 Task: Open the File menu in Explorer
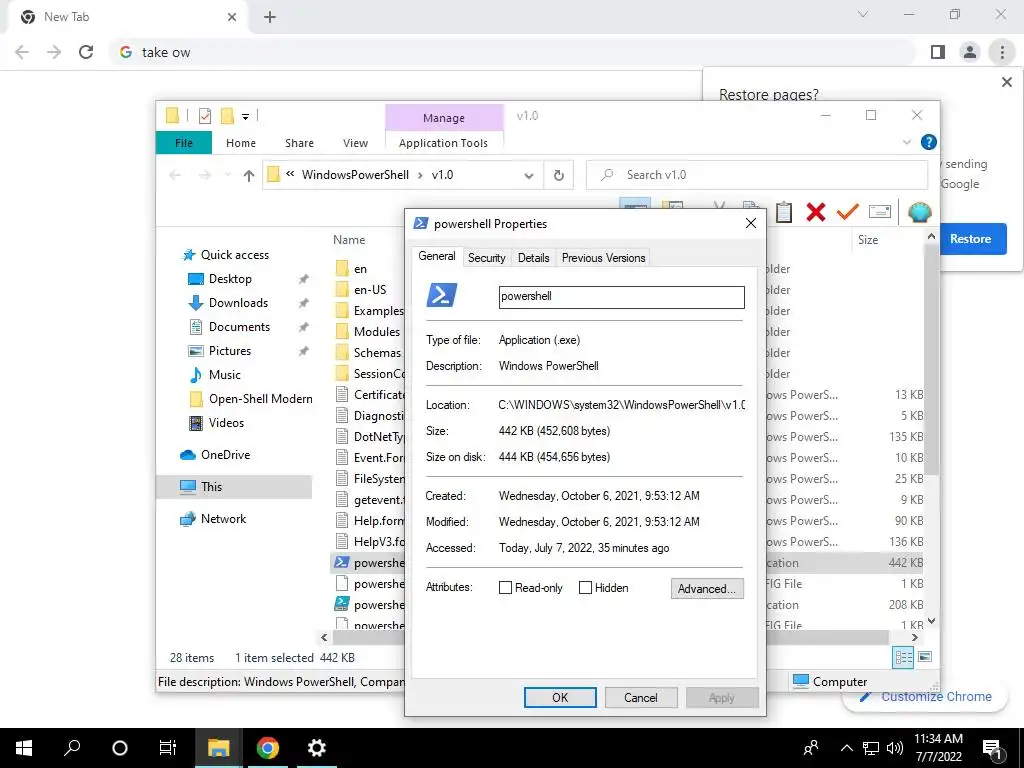pos(184,143)
